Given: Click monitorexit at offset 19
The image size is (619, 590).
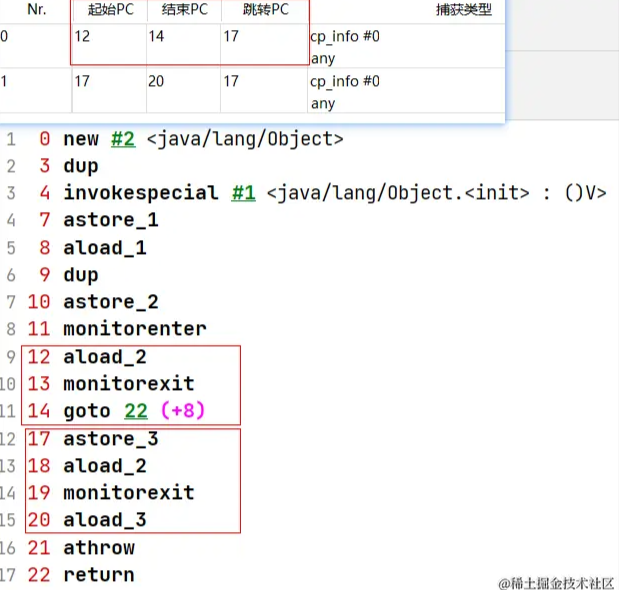Looking at the screenshot, I should point(129,493).
